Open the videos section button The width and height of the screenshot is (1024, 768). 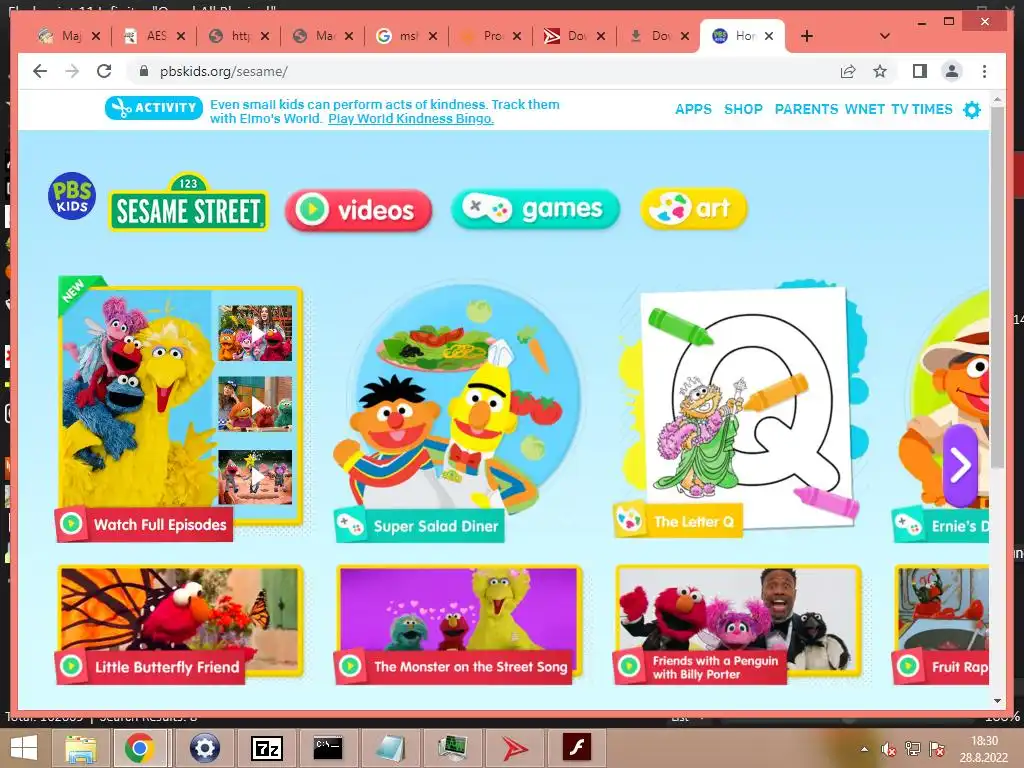359,210
